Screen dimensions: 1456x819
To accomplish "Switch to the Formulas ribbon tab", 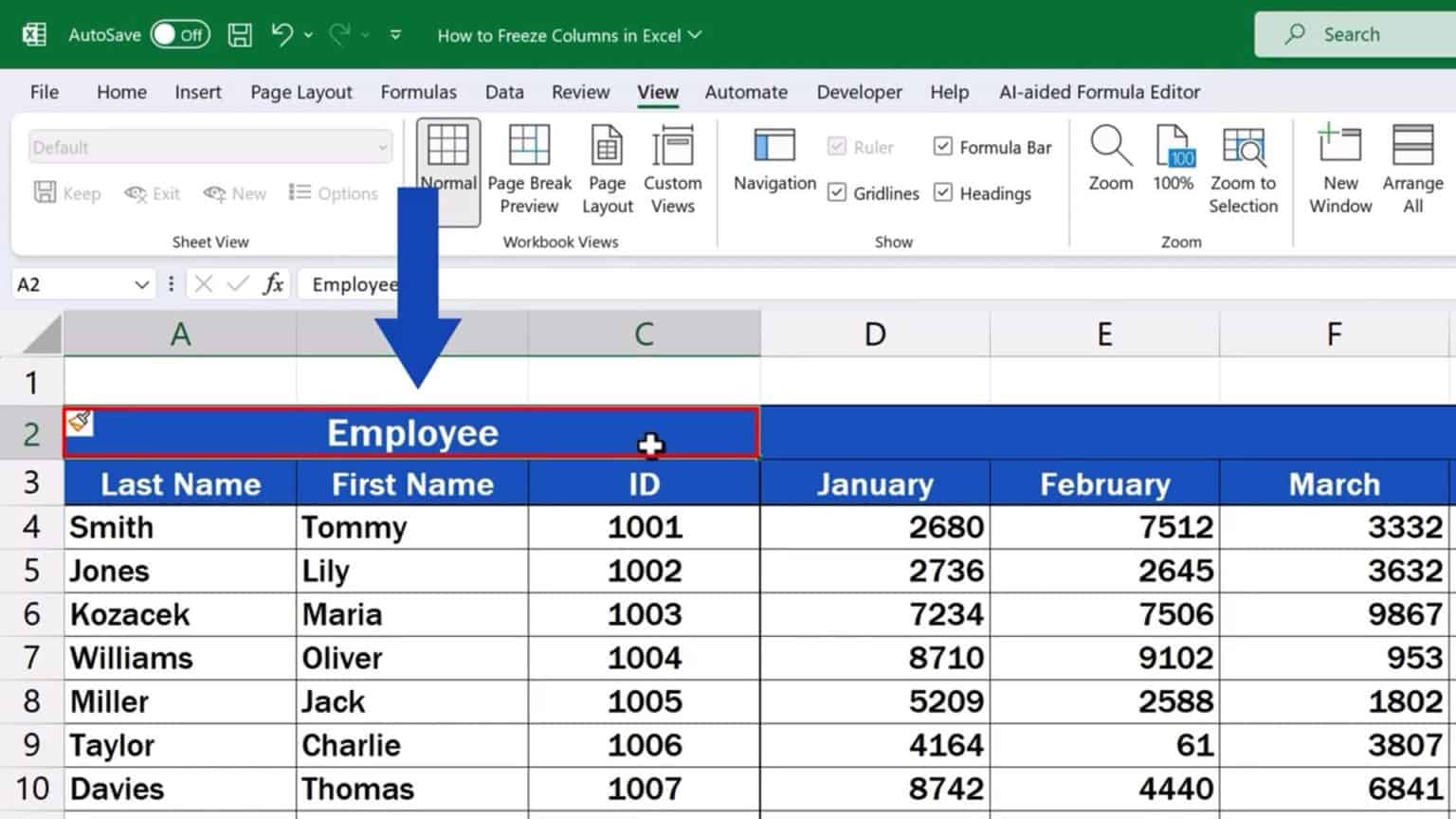I will coord(418,92).
